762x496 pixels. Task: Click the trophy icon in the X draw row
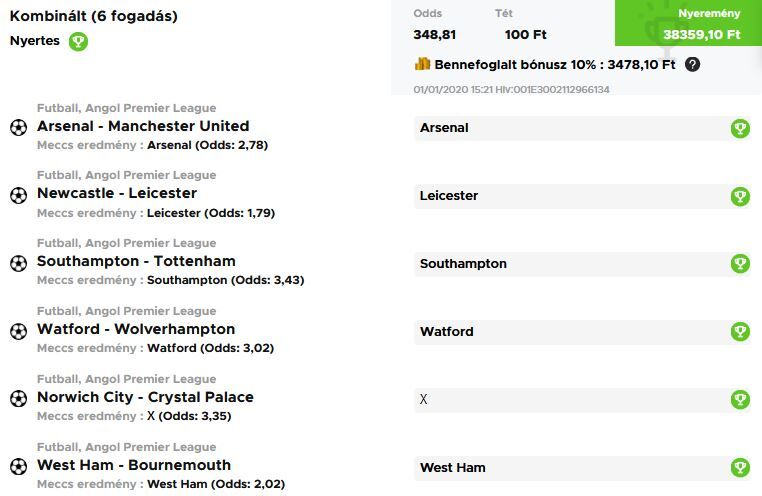pyautogui.click(x=740, y=399)
